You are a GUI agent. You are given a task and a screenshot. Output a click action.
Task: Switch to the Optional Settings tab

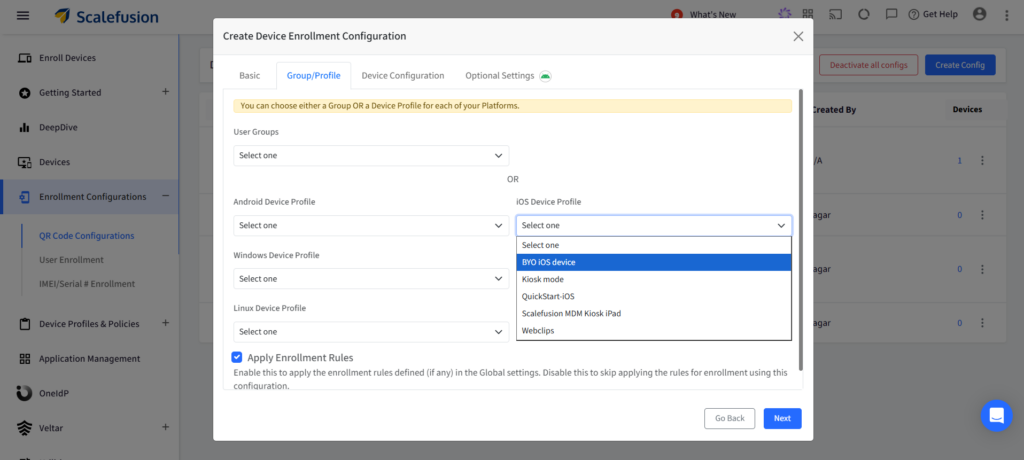[x=499, y=76]
